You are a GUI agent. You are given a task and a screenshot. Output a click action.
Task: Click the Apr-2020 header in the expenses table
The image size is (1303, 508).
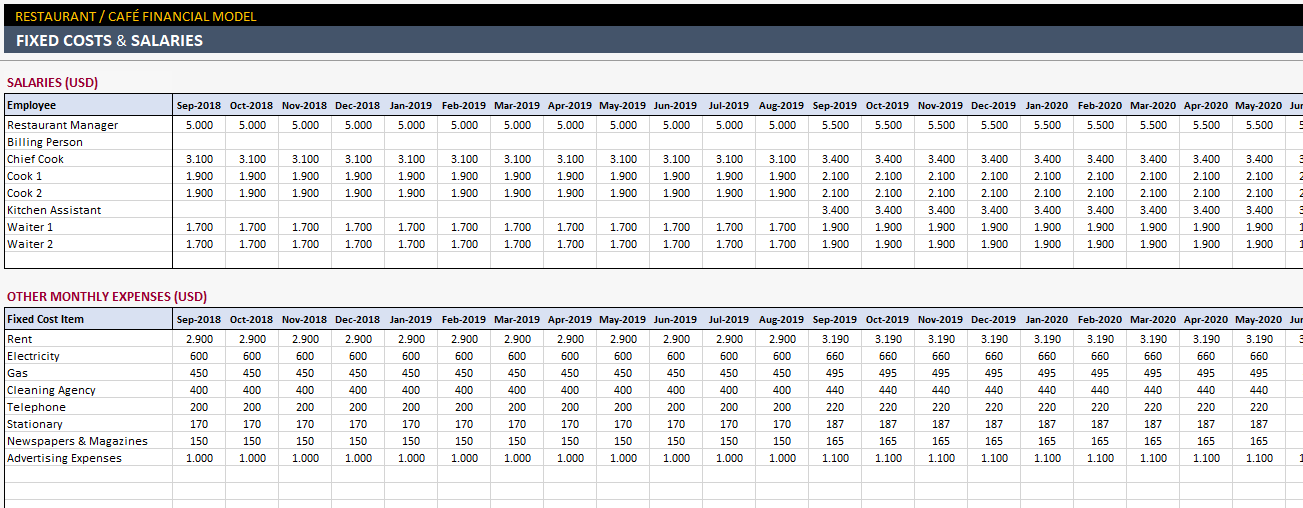click(1206, 319)
